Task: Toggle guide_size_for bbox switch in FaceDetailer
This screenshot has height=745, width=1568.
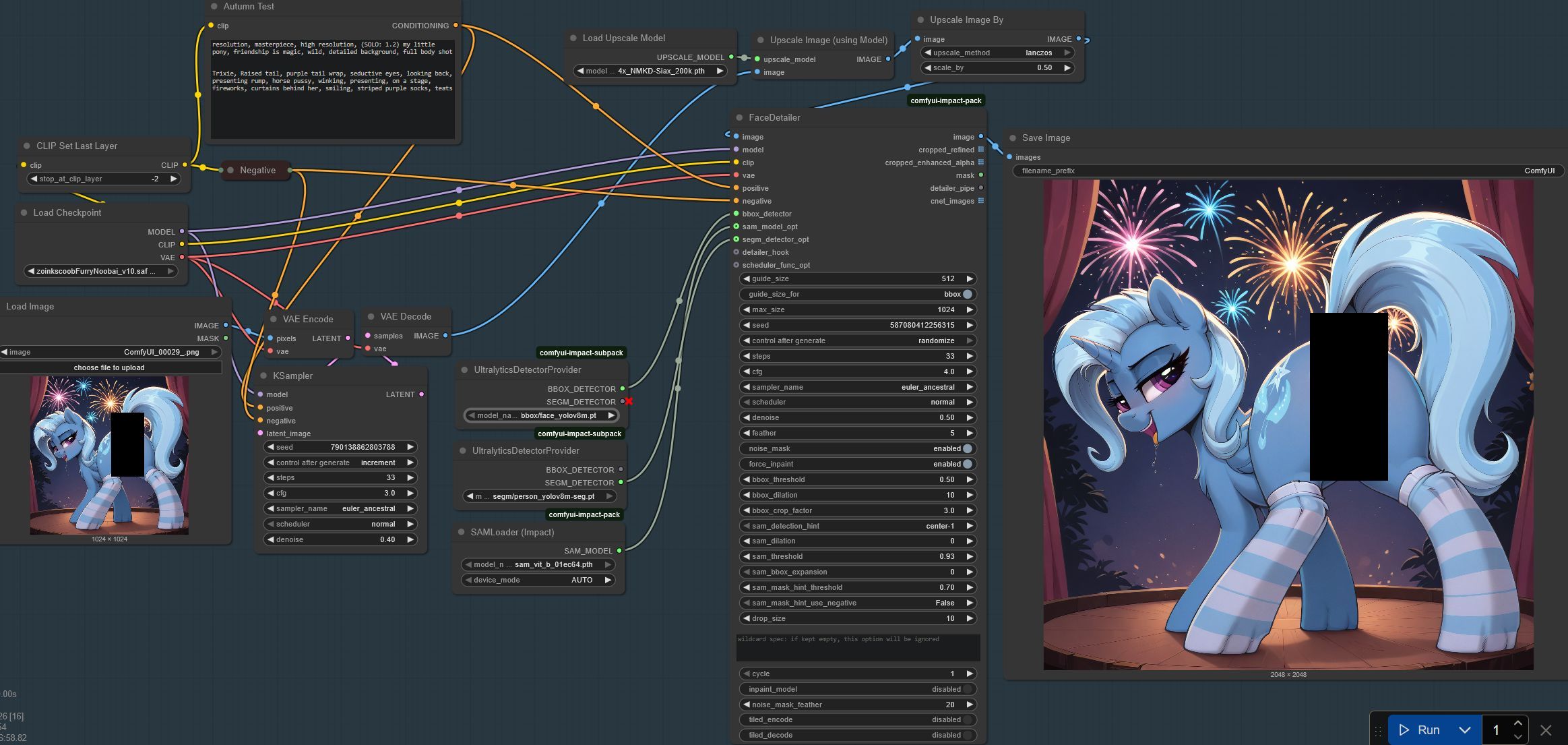Action: (x=968, y=295)
